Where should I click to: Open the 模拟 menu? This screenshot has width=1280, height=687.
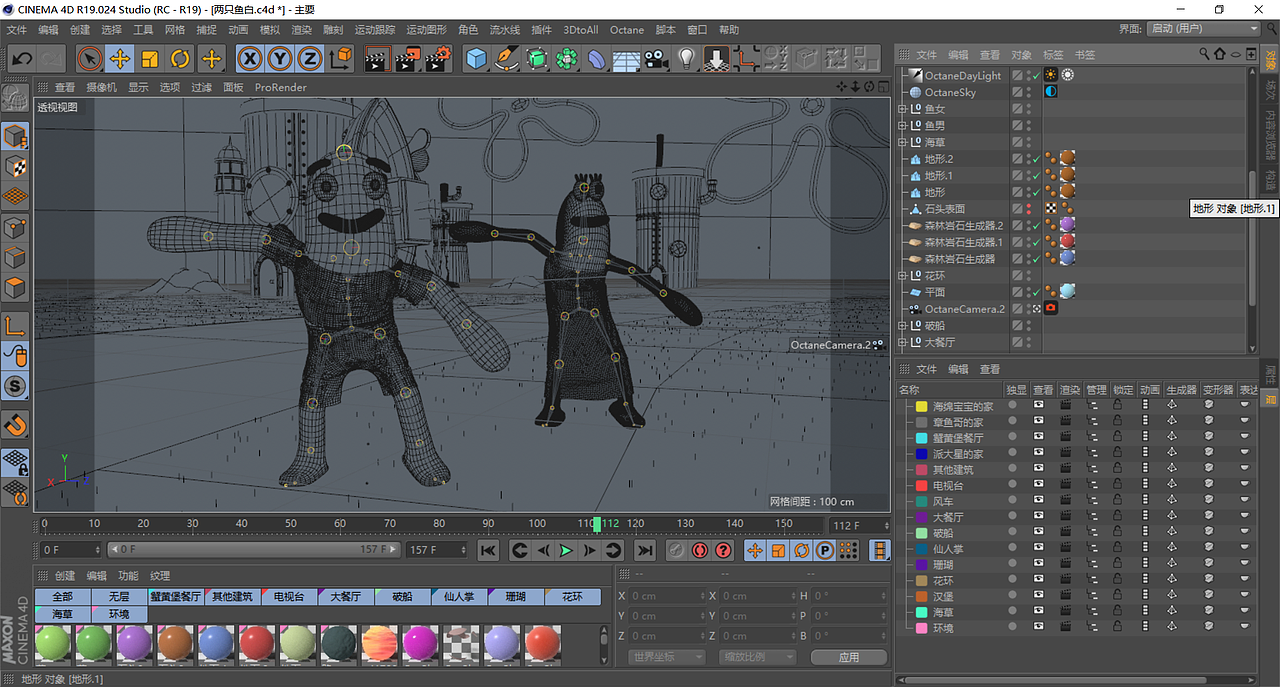pyautogui.click(x=270, y=30)
